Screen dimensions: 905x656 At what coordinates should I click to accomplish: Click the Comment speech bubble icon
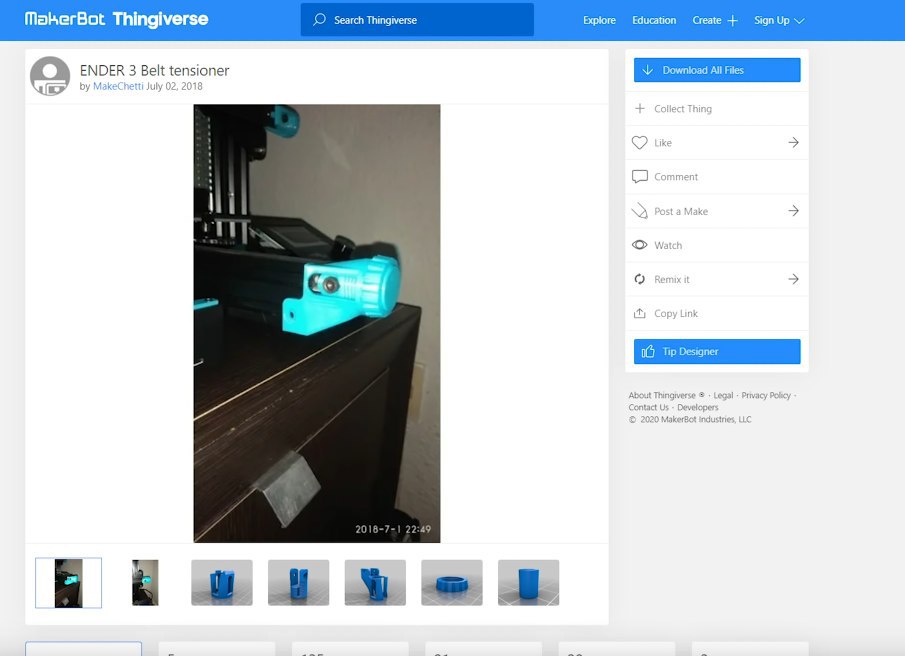pos(640,177)
